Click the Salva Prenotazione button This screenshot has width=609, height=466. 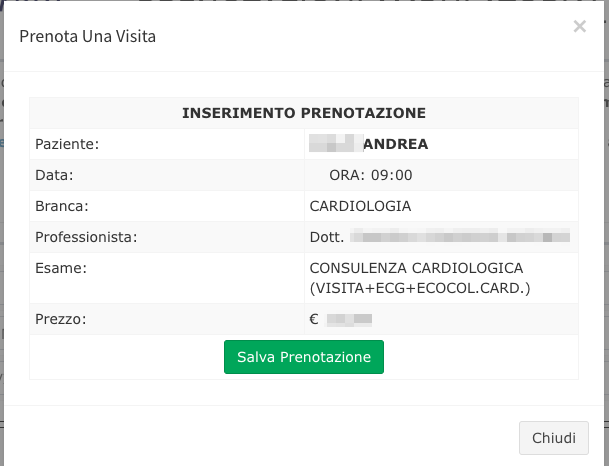(304, 357)
